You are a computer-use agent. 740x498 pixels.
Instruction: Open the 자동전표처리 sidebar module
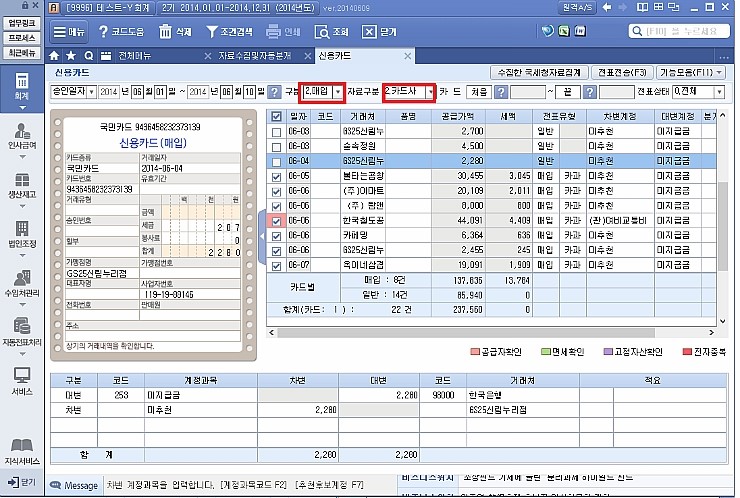pos(22,333)
